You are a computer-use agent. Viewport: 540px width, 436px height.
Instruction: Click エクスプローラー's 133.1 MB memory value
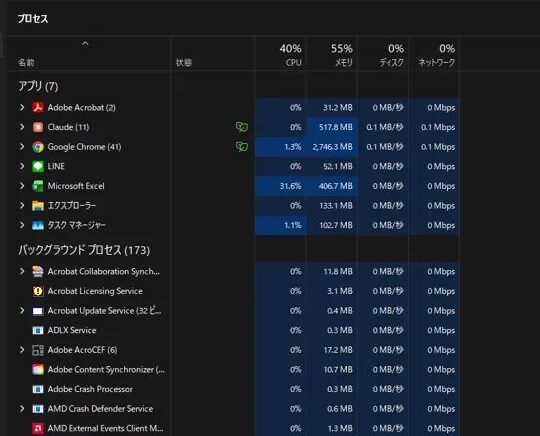336,206
